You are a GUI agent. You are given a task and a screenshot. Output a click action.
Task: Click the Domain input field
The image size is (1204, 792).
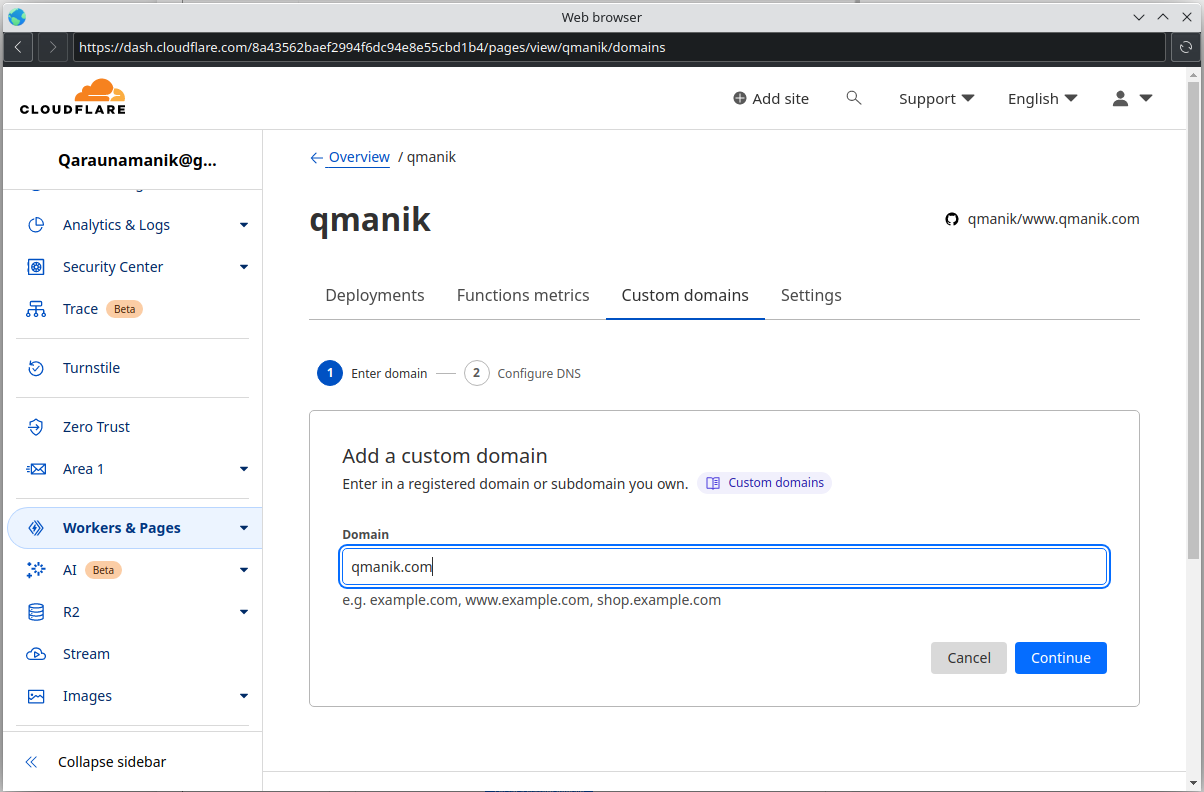[724, 567]
